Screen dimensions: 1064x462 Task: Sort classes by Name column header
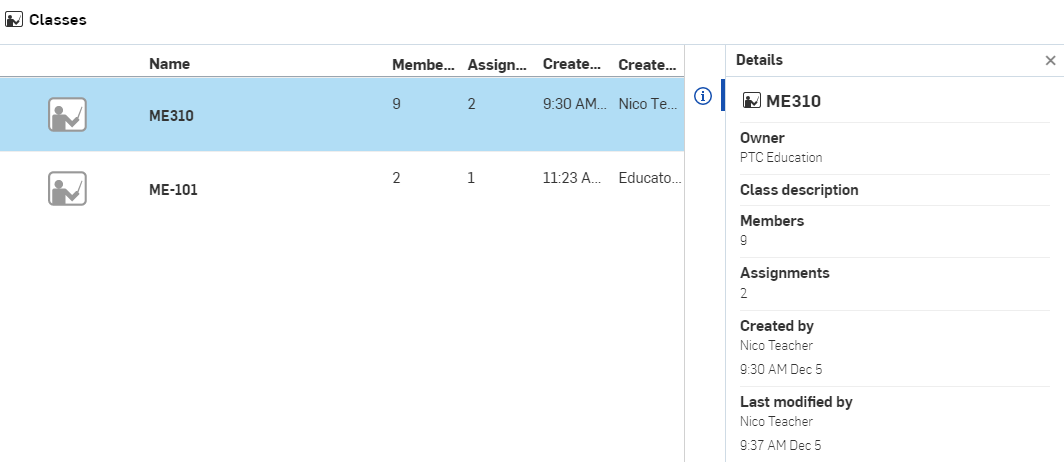[169, 64]
